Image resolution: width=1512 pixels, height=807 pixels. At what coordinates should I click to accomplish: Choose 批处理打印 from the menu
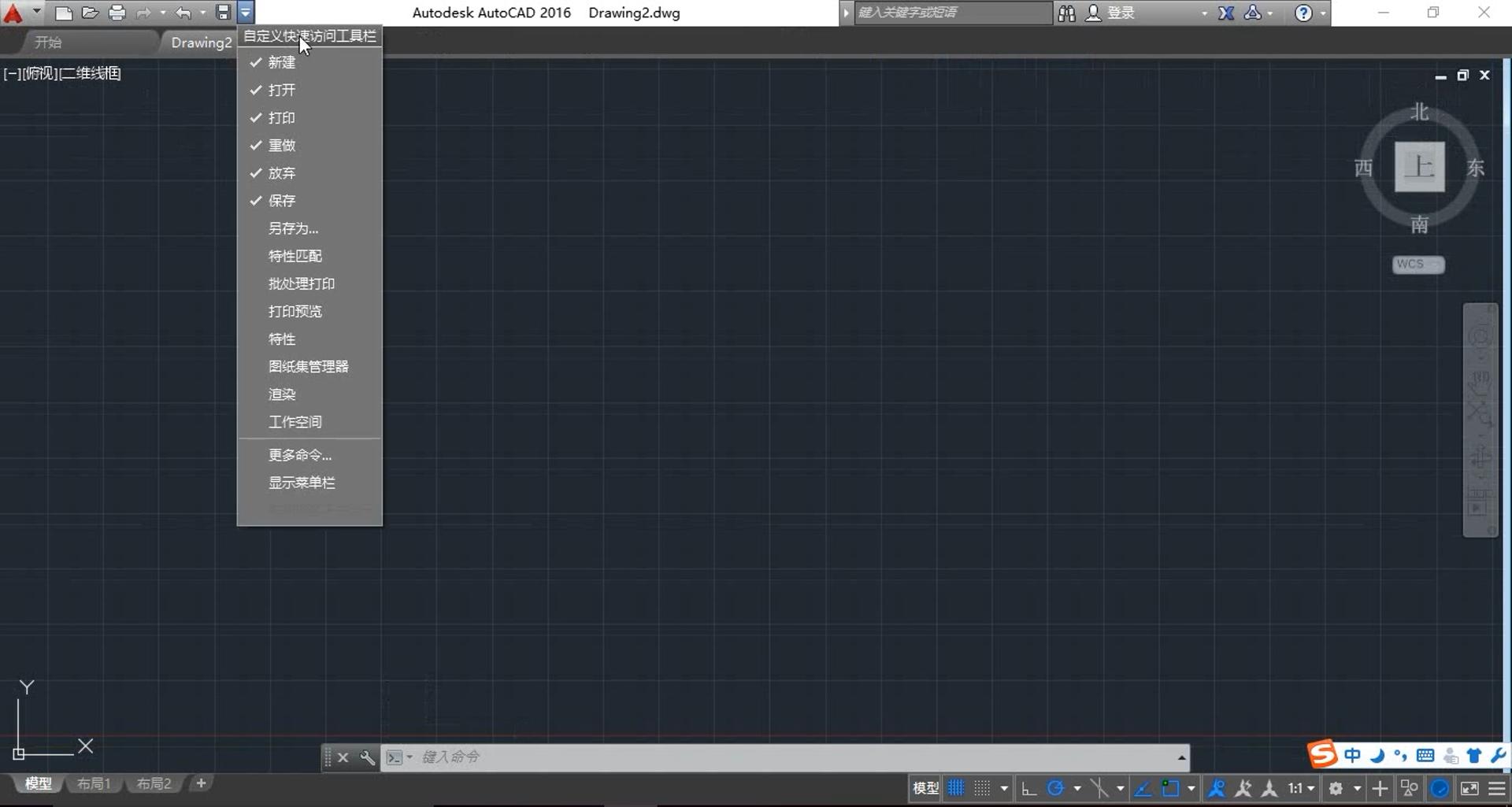tap(309, 283)
